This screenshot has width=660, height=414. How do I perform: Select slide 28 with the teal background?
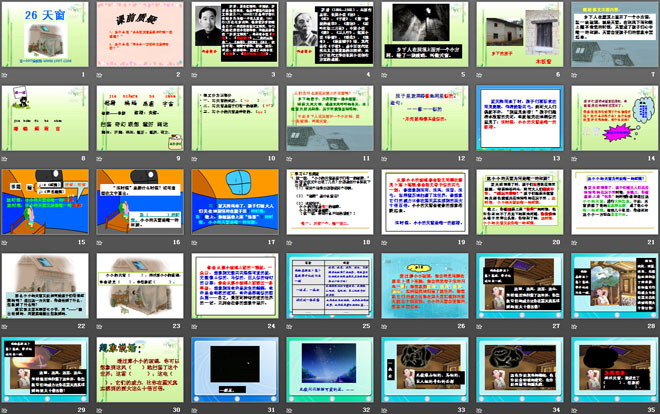(613, 289)
